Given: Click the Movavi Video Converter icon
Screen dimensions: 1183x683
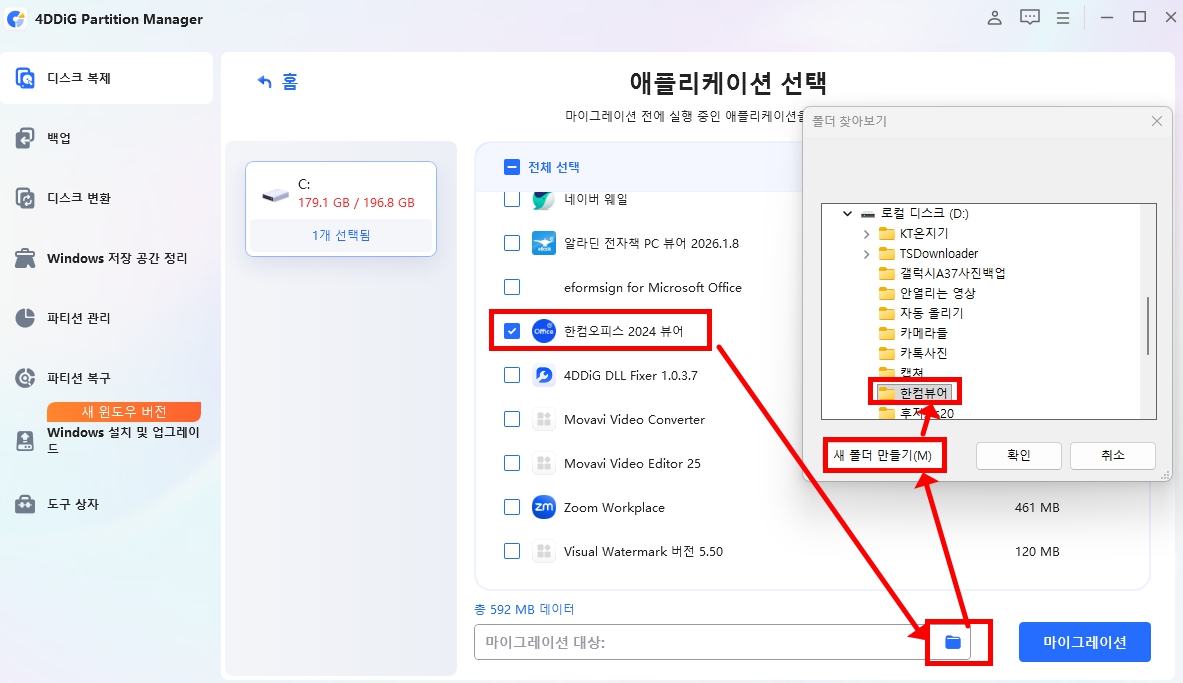Looking at the screenshot, I should 543,419.
